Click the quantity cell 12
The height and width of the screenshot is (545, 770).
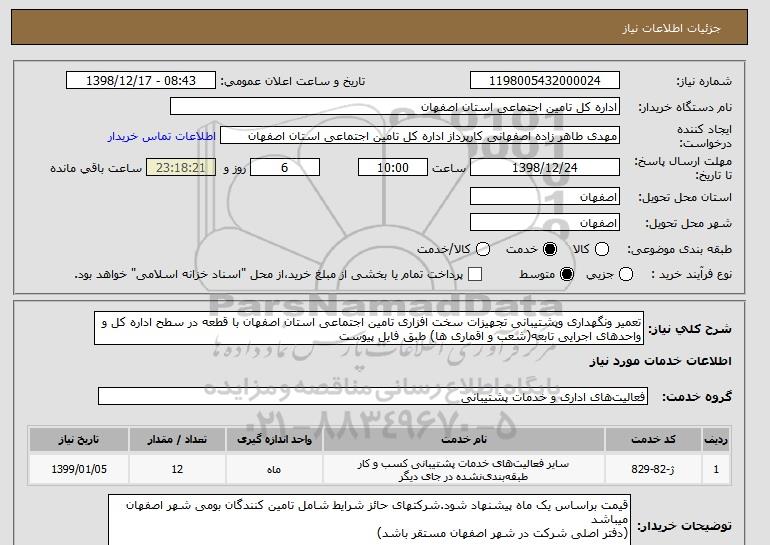[x=177, y=469]
